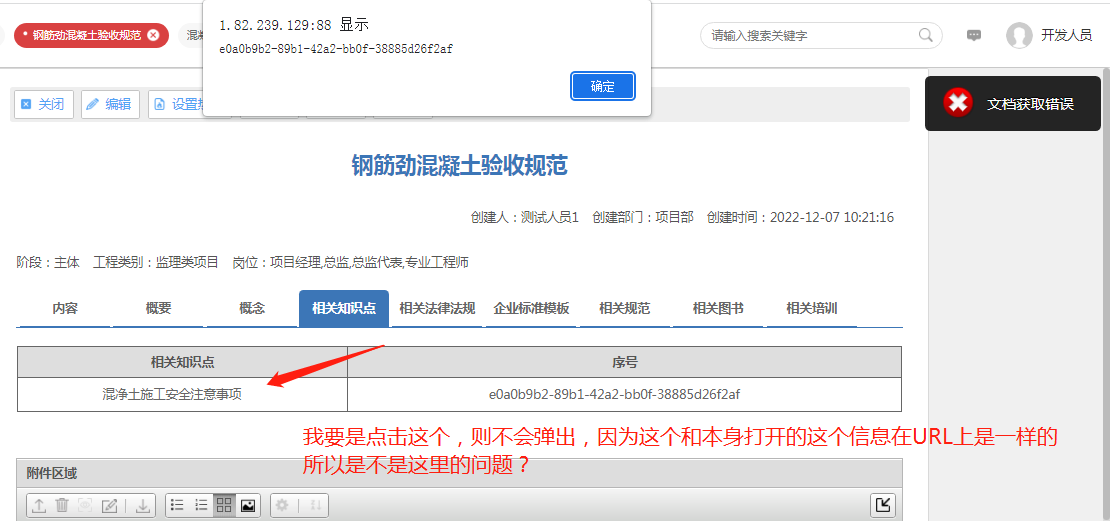Open the 开发人员 user name menu
1110x521 pixels.
pyautogui.click(x=1066, y=35)
